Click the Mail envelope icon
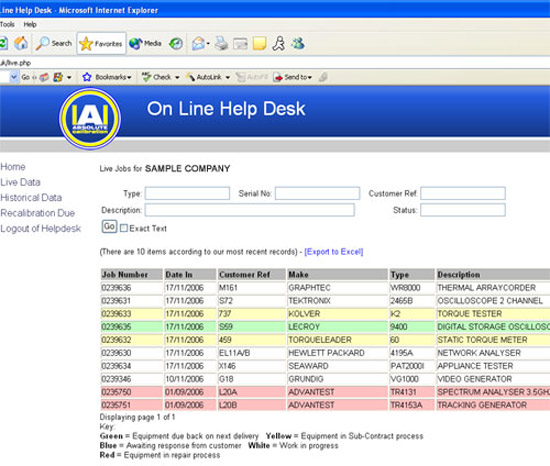Image resolution: width=550 pixels, height=466 pixels. pos(198,43)
